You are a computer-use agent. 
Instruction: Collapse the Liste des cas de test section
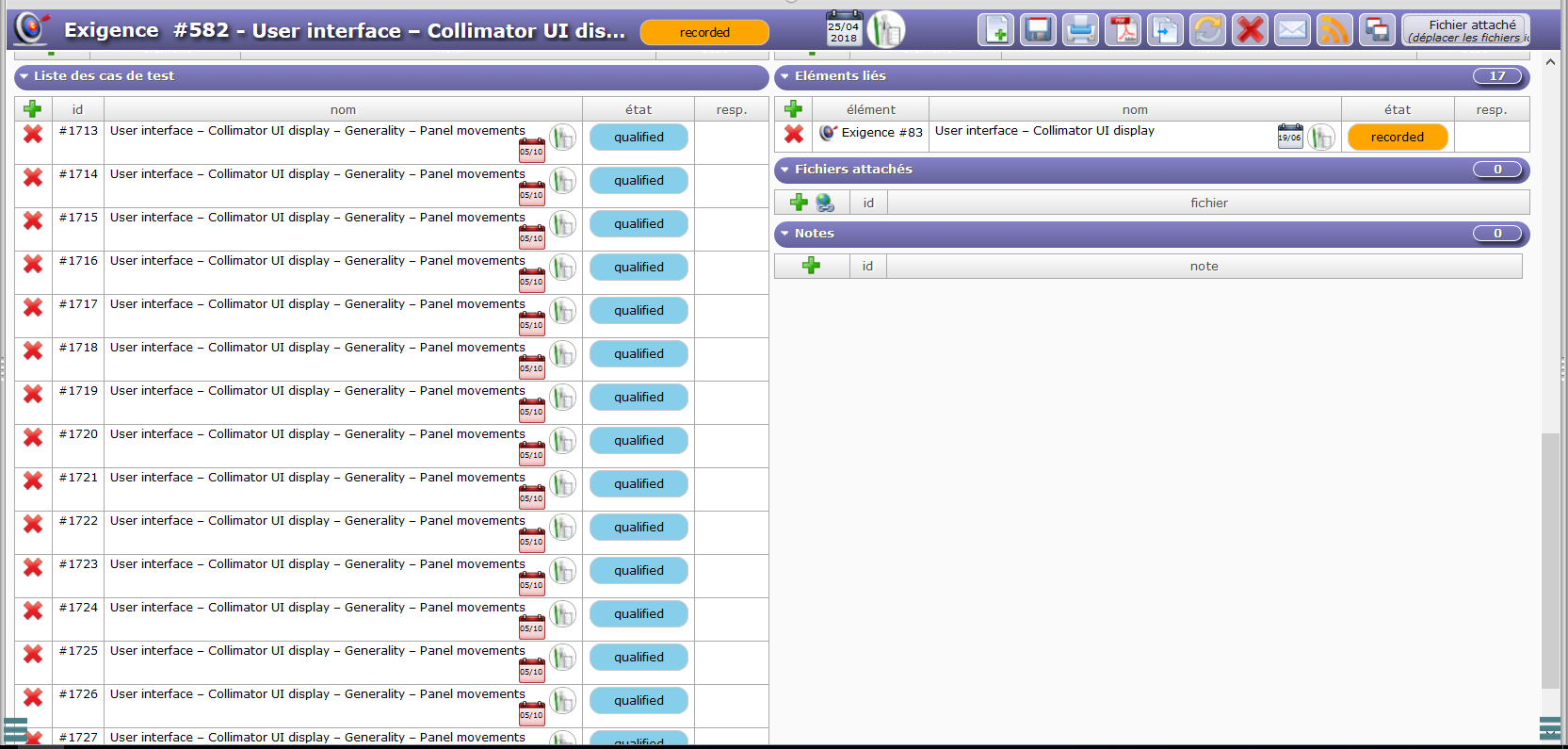coord(24,76)
